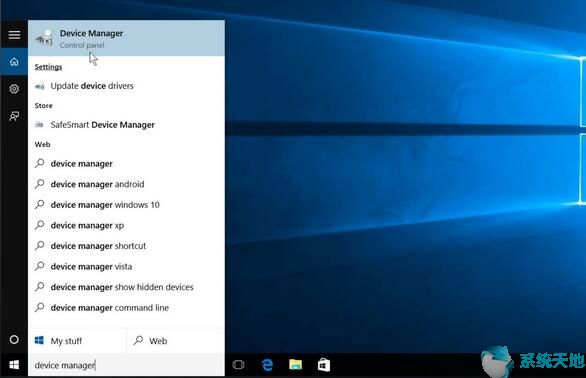Click magnifier icon beside device manager vista
This screenshot has height=378, width=586.
[40, 266]
